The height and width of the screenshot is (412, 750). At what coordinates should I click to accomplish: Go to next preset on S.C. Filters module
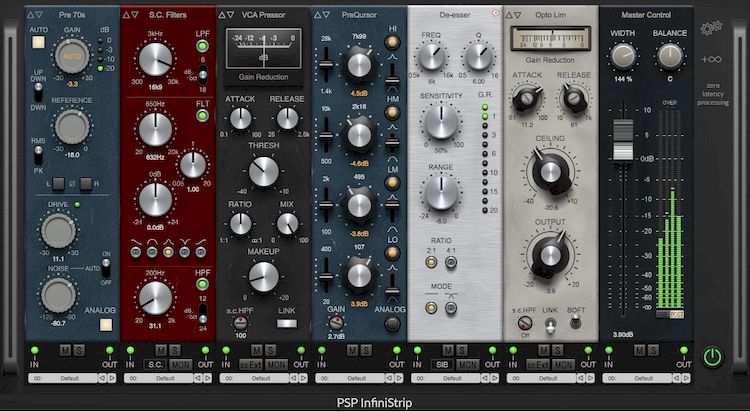pyautogui.click(x=207, y=378)
